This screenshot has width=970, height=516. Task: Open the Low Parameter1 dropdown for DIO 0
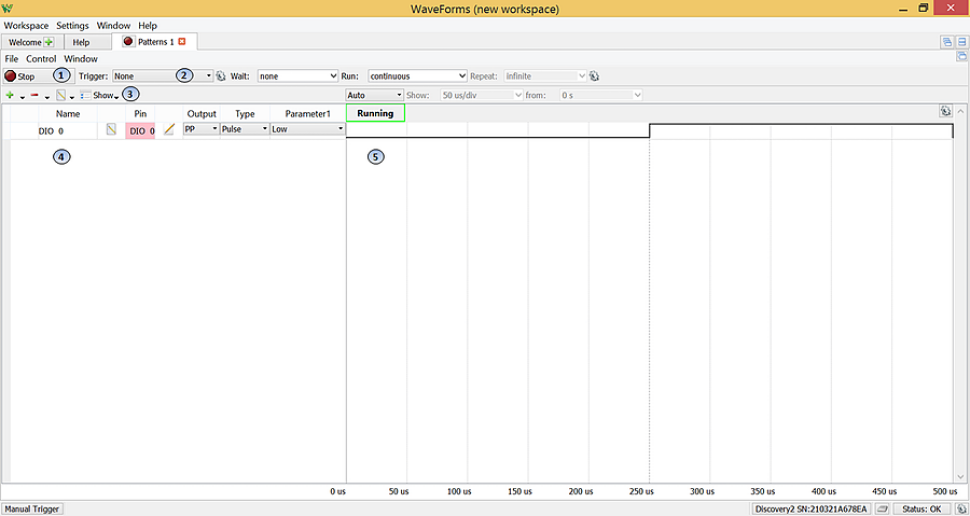click(308, 129)
